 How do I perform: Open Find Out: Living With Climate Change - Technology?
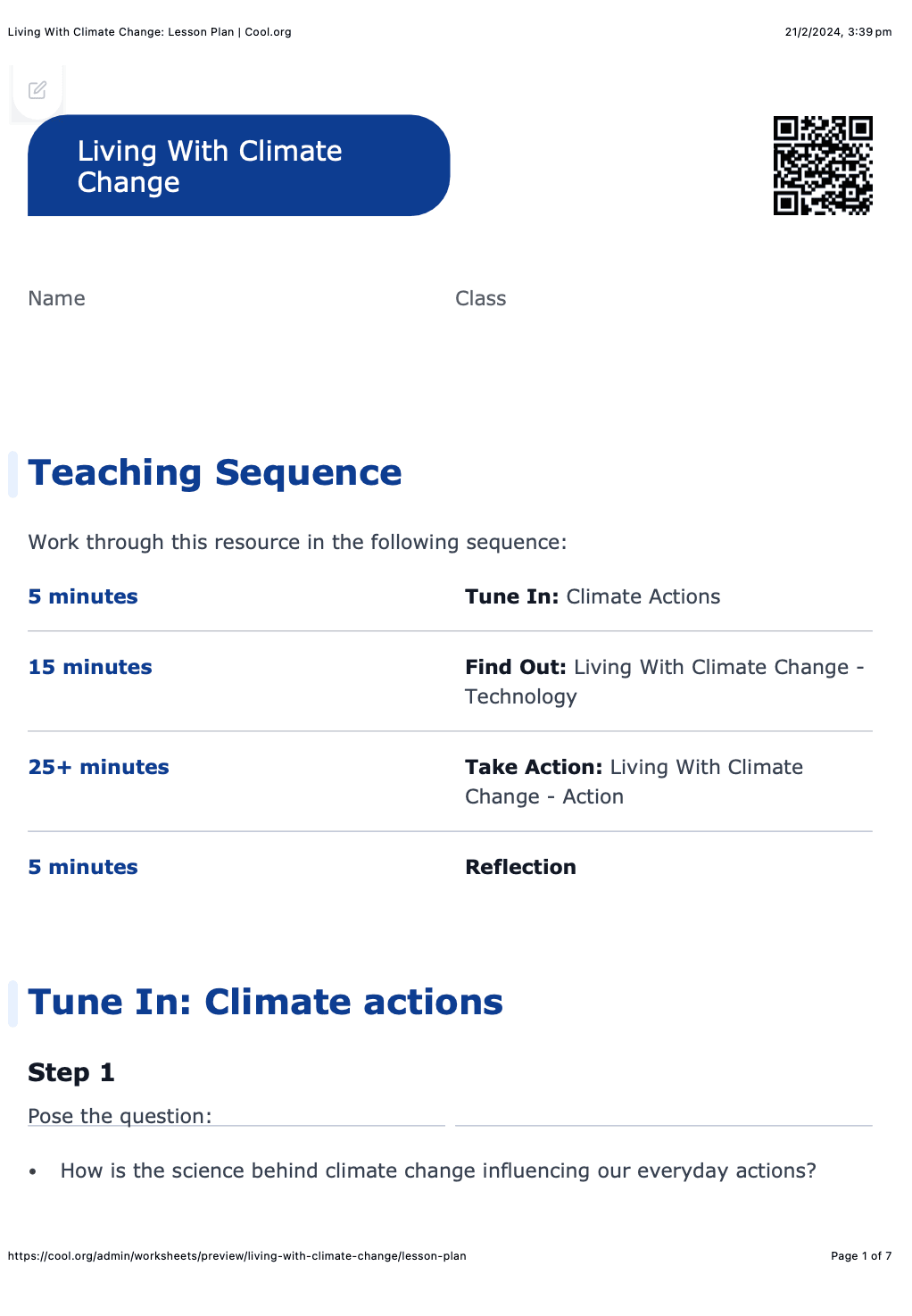tap(664, 681)
